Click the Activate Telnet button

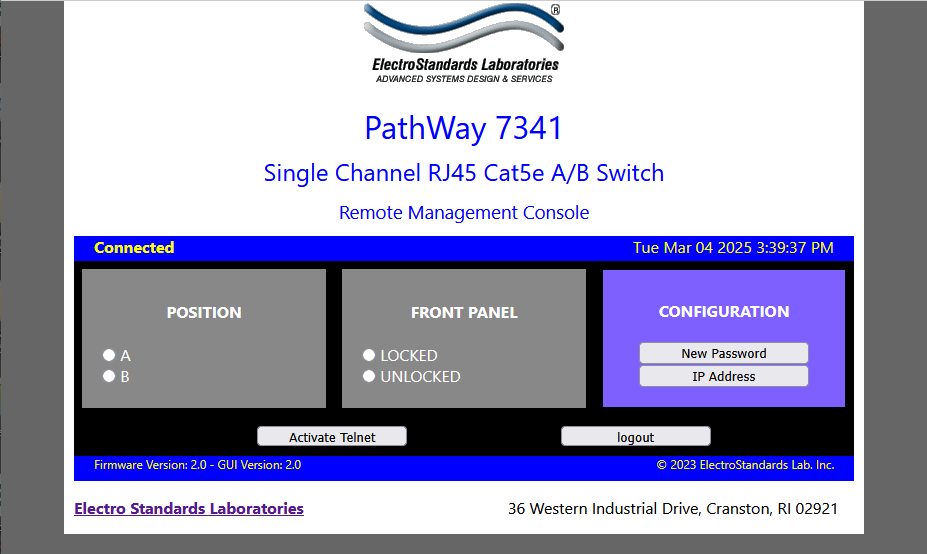click(x=332, y=436)
